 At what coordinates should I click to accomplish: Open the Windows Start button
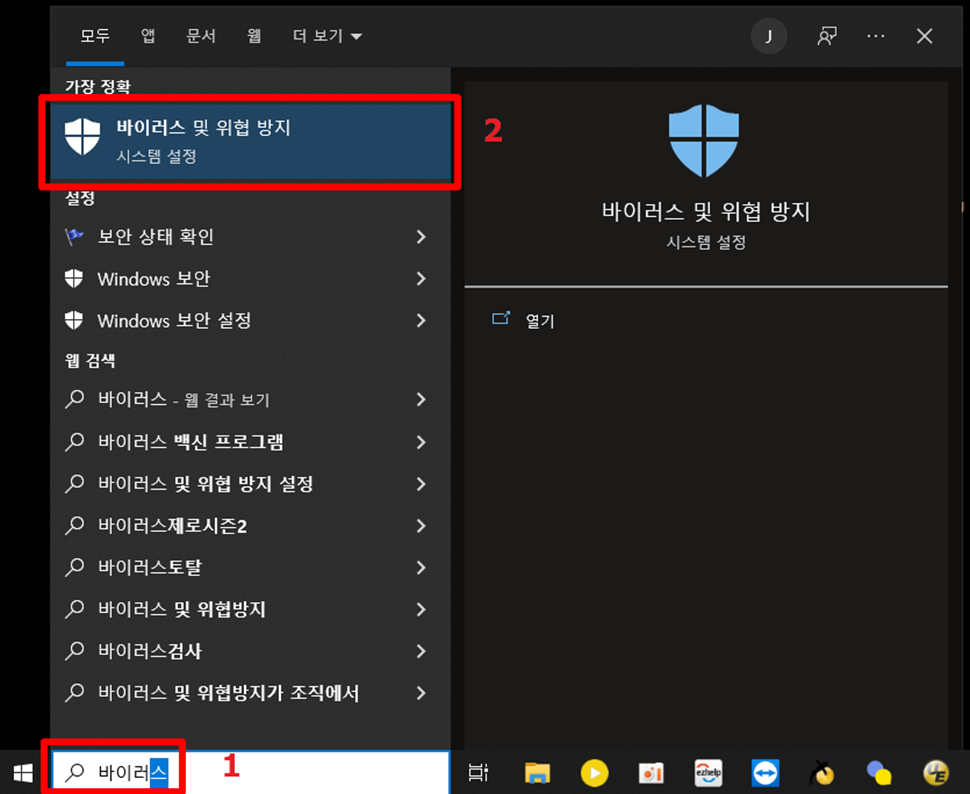click(x=24, y=772)
